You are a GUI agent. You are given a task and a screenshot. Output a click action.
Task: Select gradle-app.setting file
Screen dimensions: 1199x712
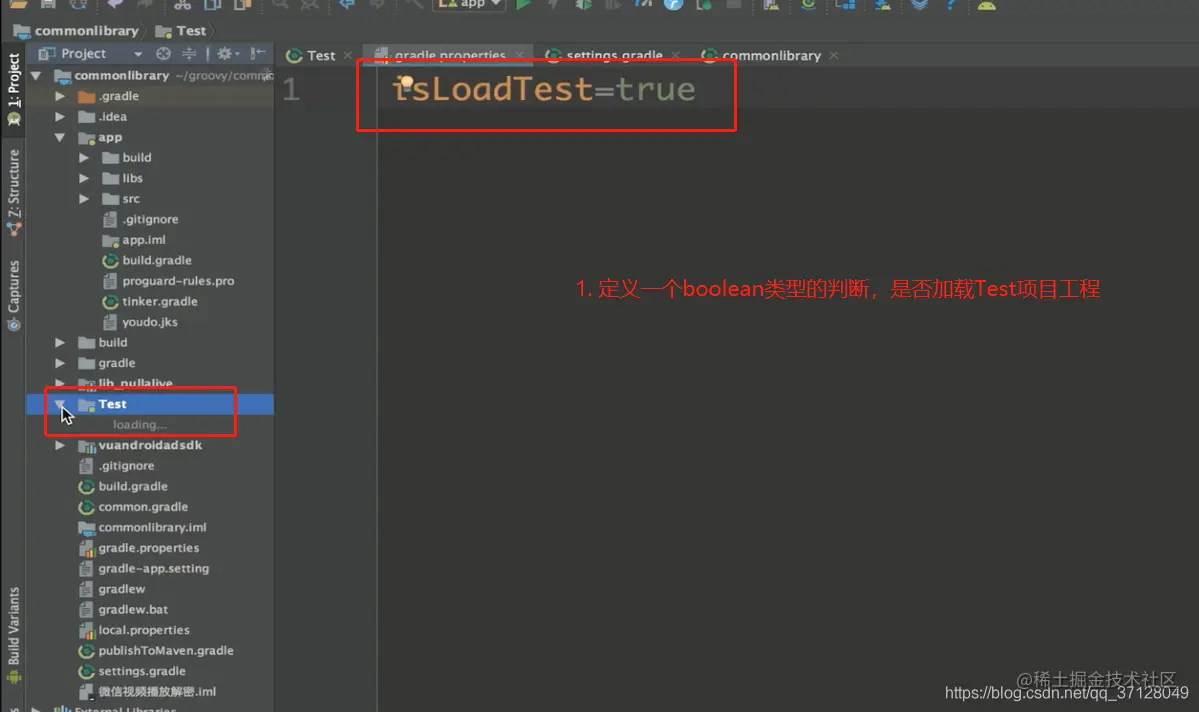coord(153,568)
